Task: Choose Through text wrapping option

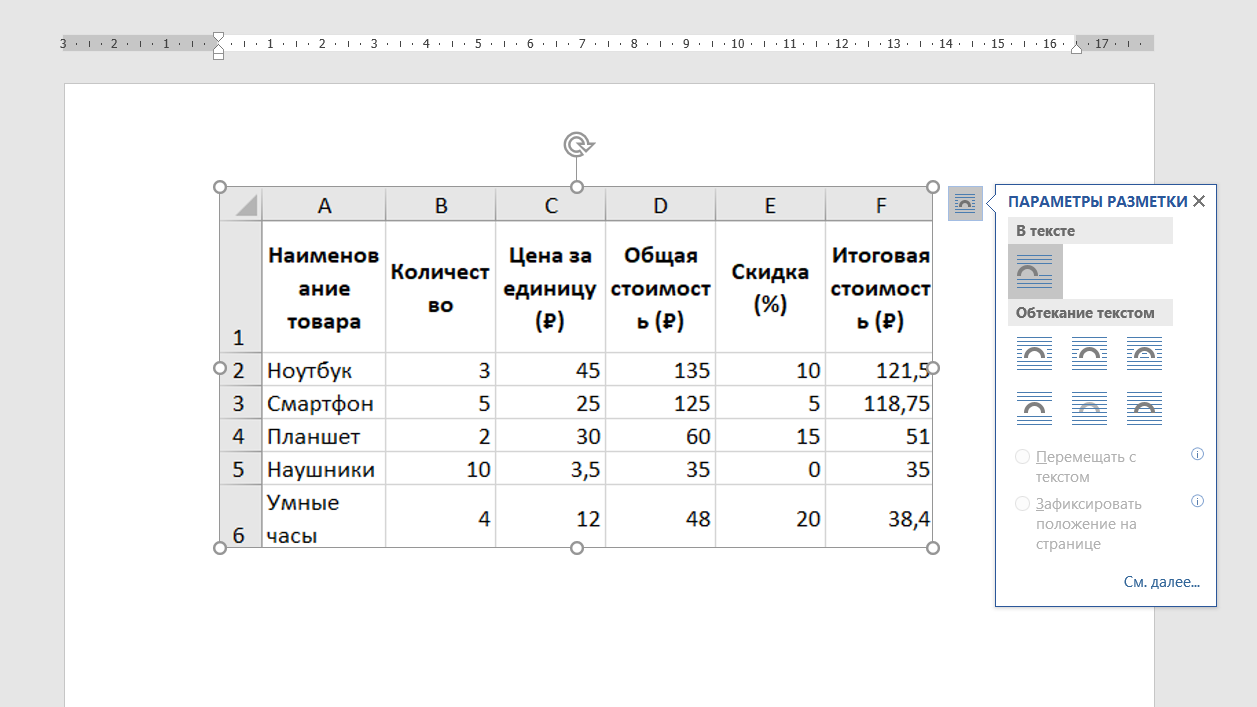Action: click(1144, 352)
